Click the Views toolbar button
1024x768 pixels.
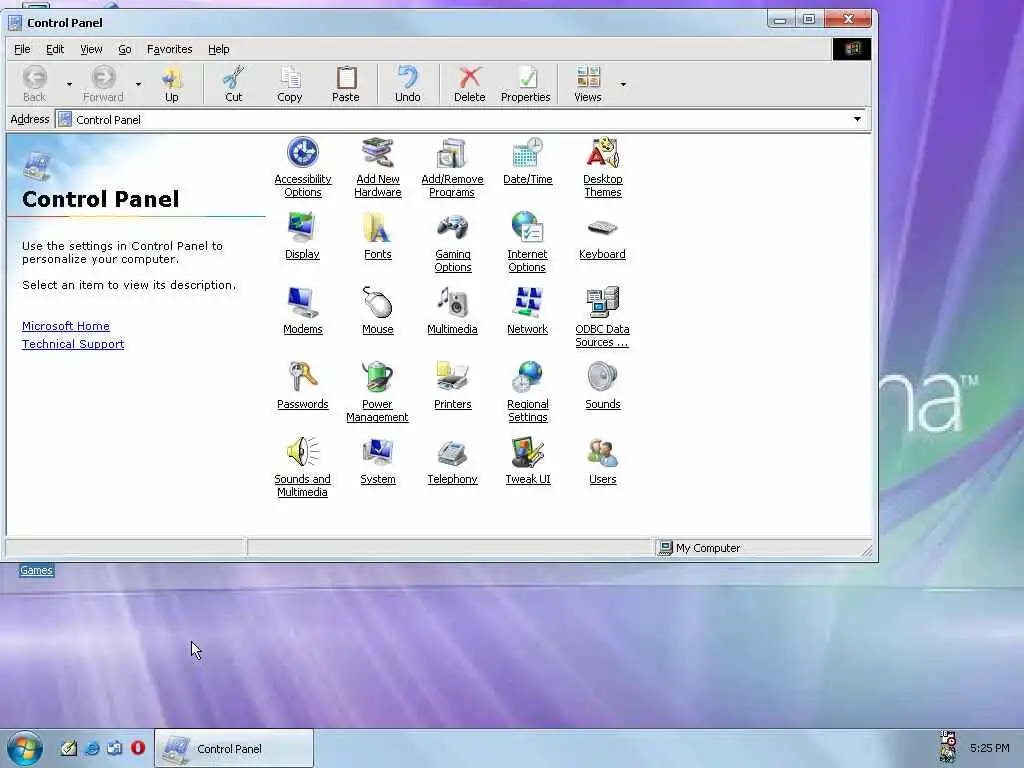588,84
